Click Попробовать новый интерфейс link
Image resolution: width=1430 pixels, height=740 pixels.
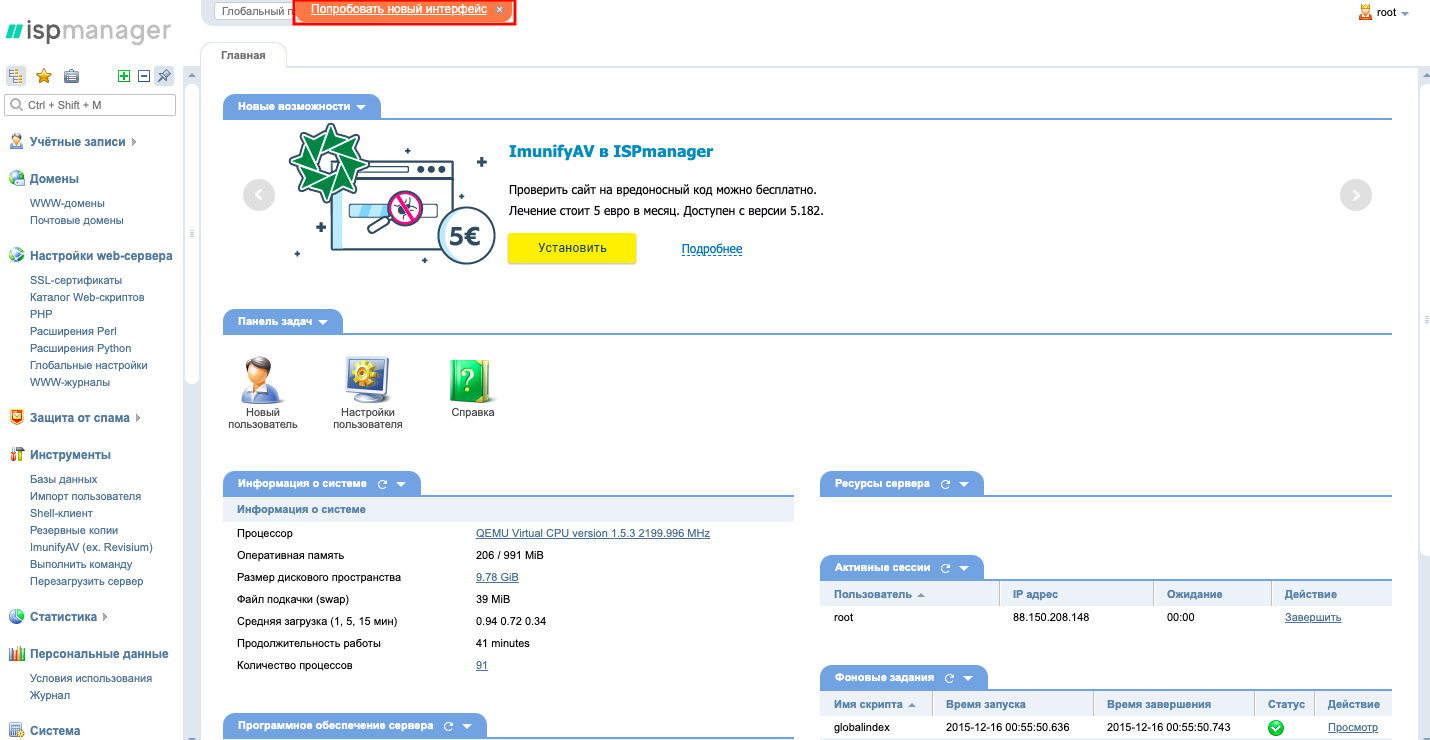point(399,10)
